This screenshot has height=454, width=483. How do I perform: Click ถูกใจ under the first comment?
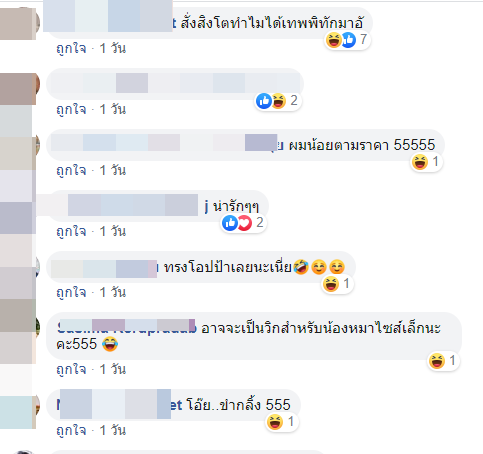(71, 49)
